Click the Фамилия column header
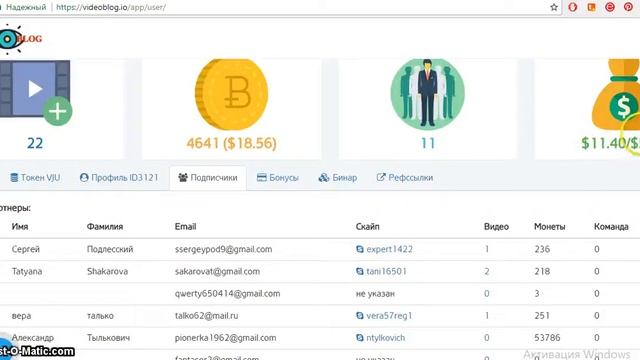This screenshot has width=640, height=360. click(x=105, y=227)
